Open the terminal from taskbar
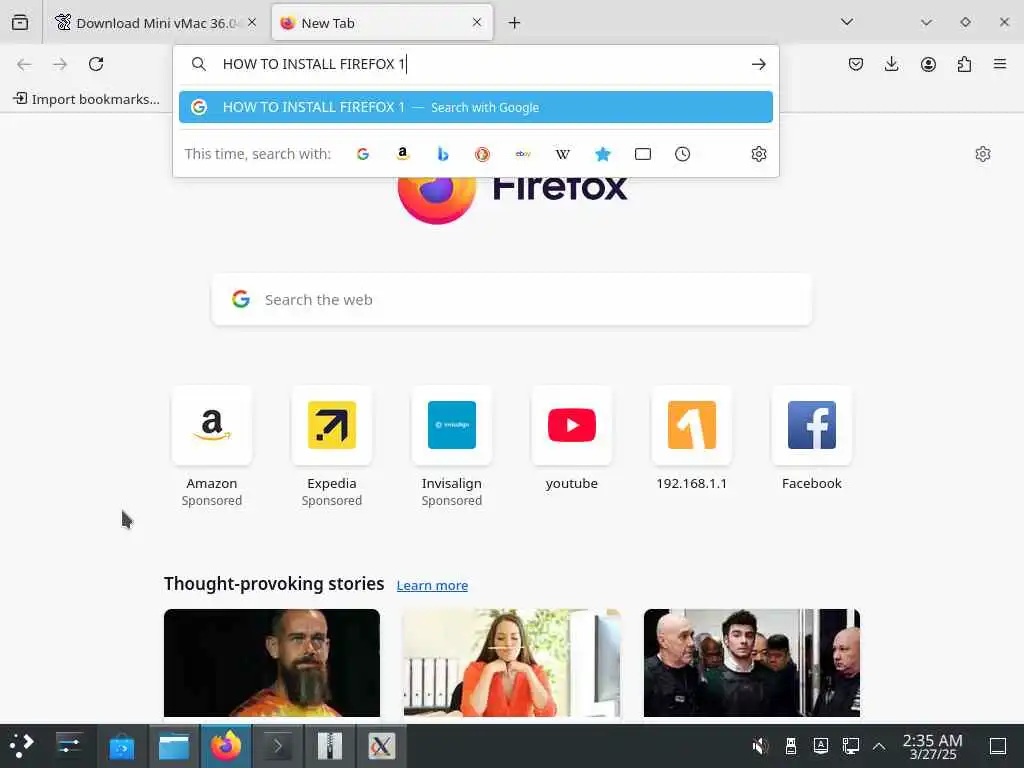The height and width of the screenshot is (768, 1024). tap(278, 746)
